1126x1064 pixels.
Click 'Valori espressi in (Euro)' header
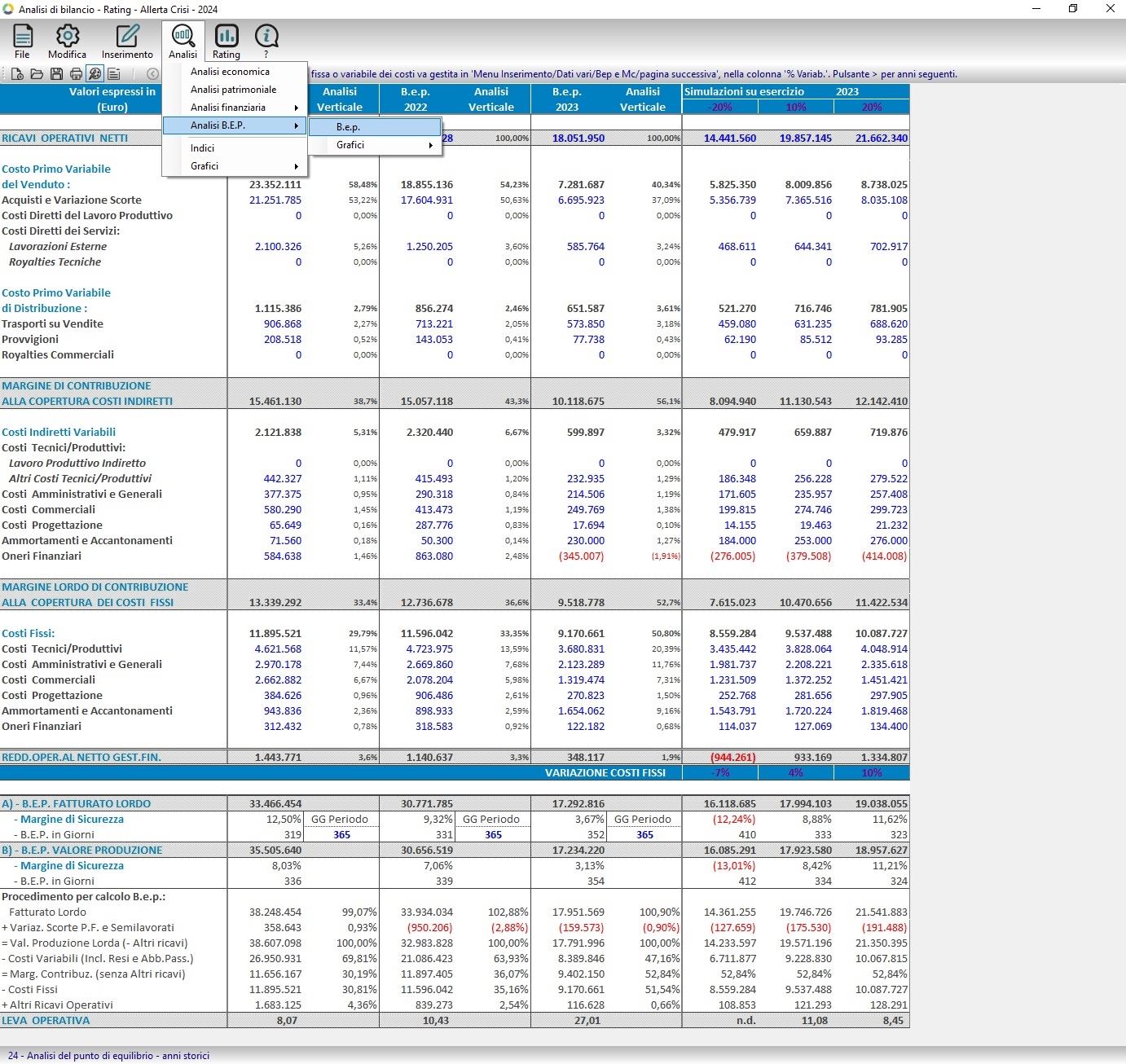(x=112, y=99)
